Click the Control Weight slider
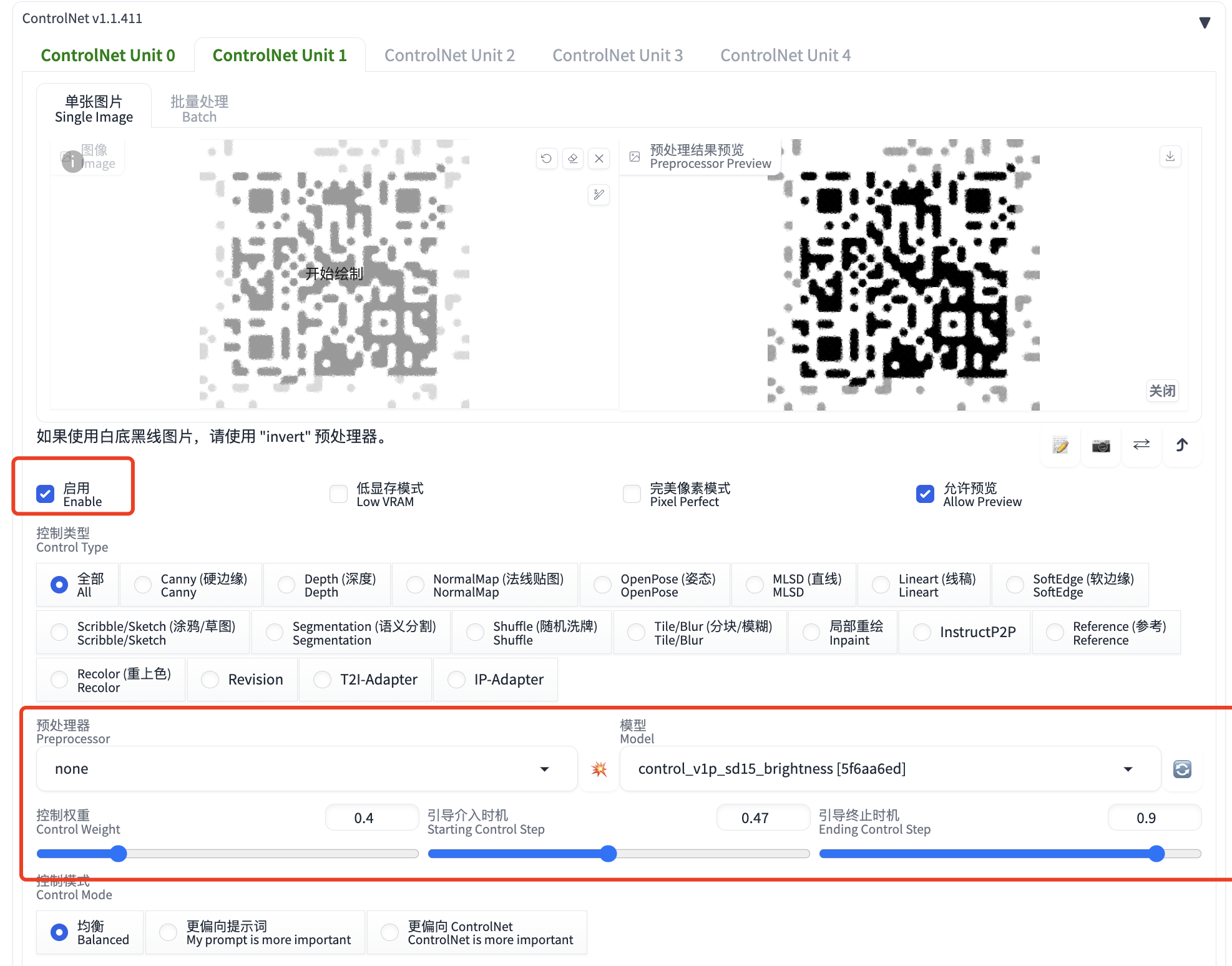This screenshot has height=966, width=1232. pyautogui.click(x=227, y=854)
